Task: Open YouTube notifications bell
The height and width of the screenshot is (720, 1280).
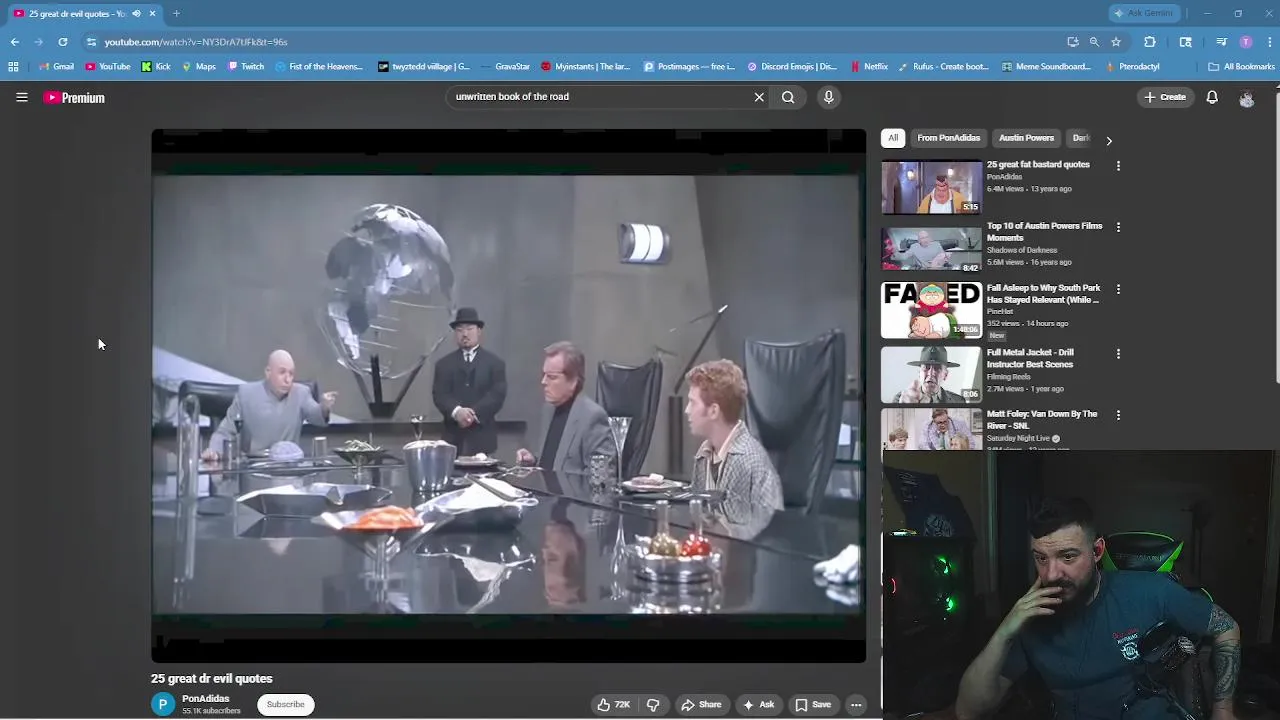Action: (x=1212, y=97)
